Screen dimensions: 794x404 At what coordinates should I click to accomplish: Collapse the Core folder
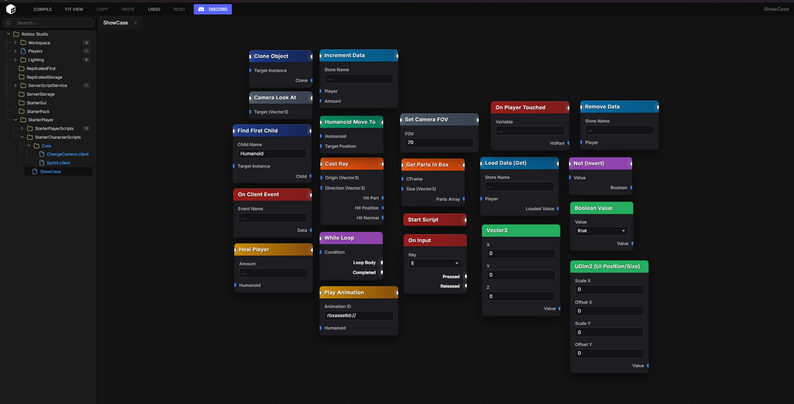pos(28,146)
